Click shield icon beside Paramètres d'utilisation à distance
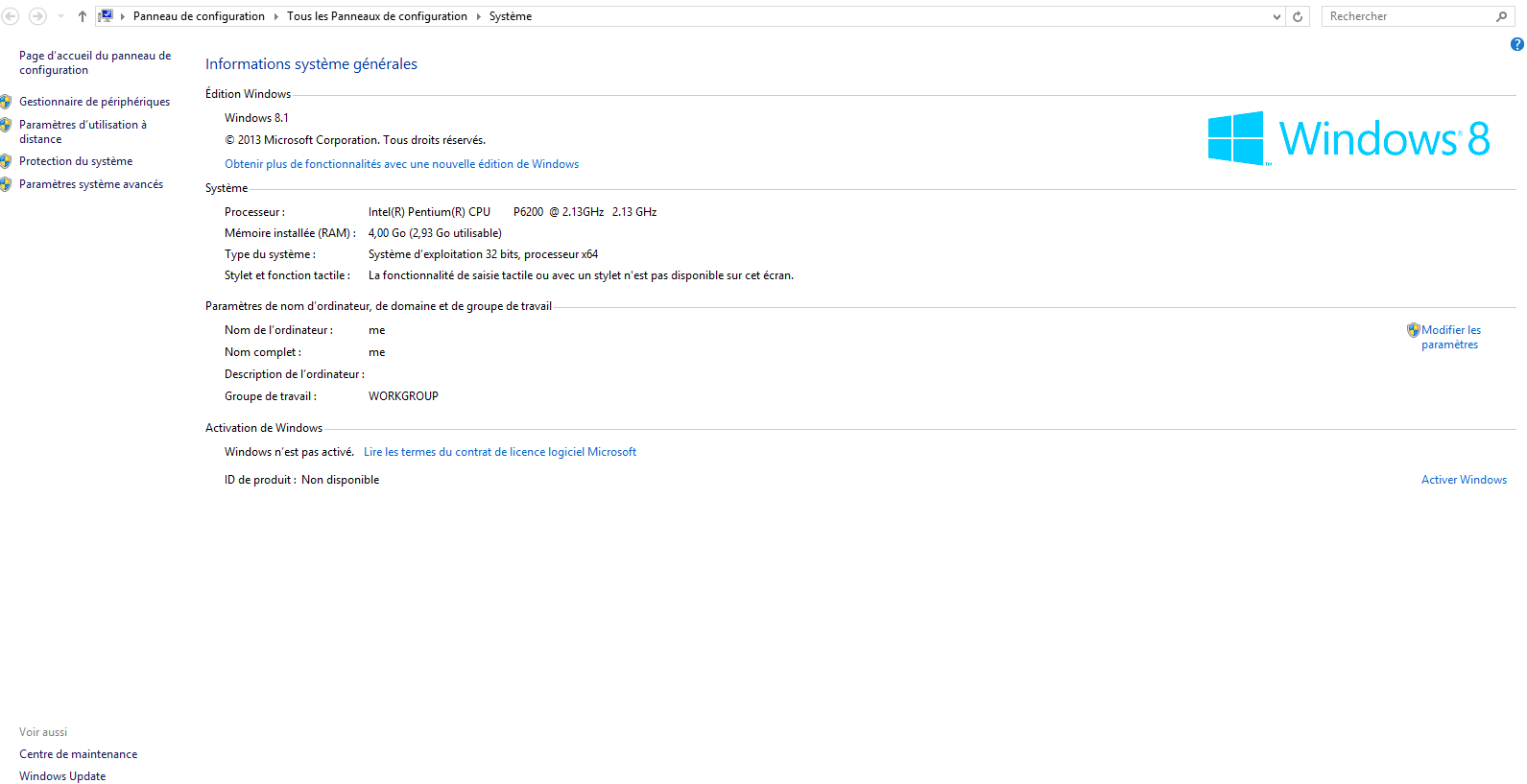Image resolution: width=1527 pixels, height=784 pixels. (x=7, y=125)
